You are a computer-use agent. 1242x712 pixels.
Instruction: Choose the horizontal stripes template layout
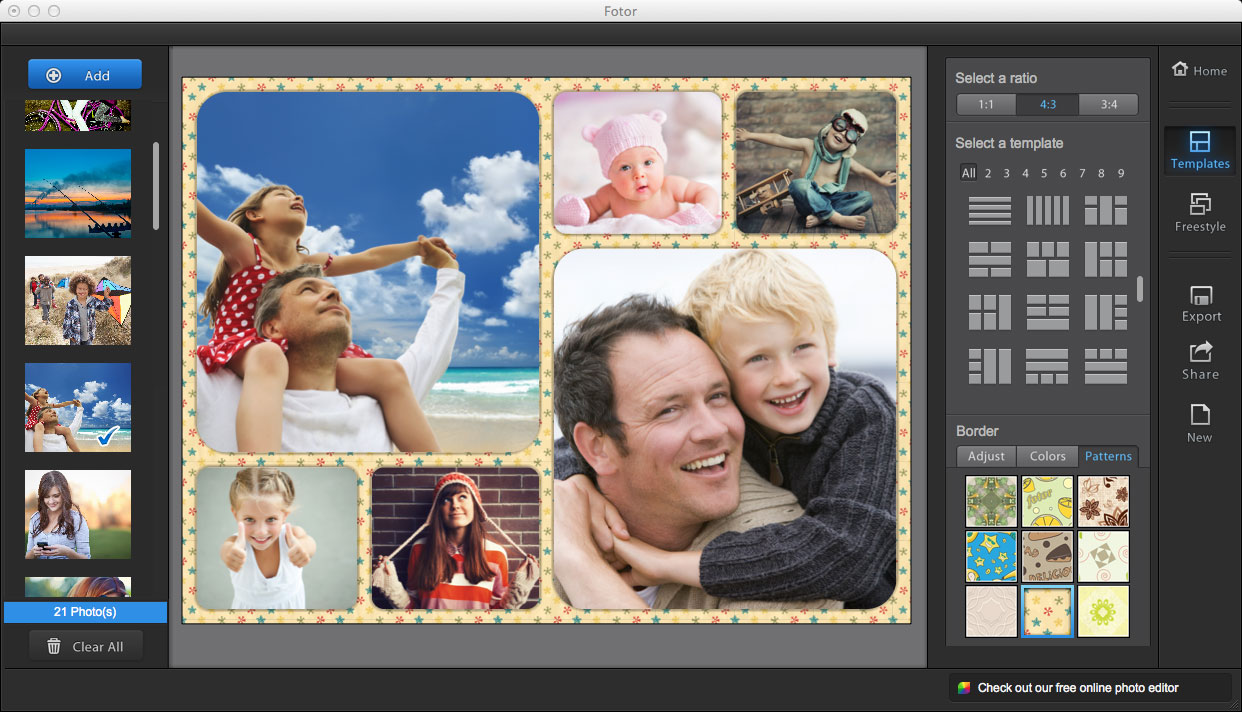(990, 210)
